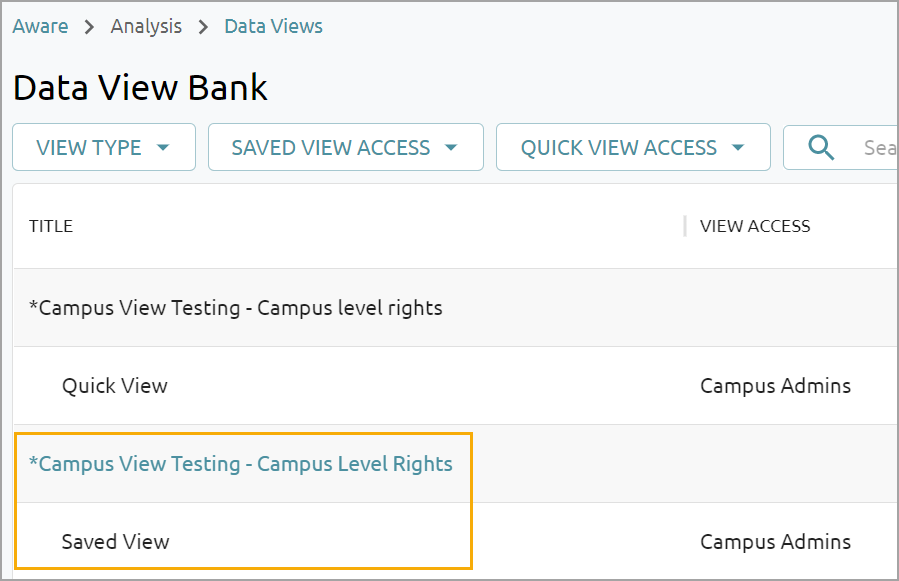The height and width of the screenshot is (581, 899).
Task: Click the VIEW TYPE dropdown arrow
Action: point(163,147)
